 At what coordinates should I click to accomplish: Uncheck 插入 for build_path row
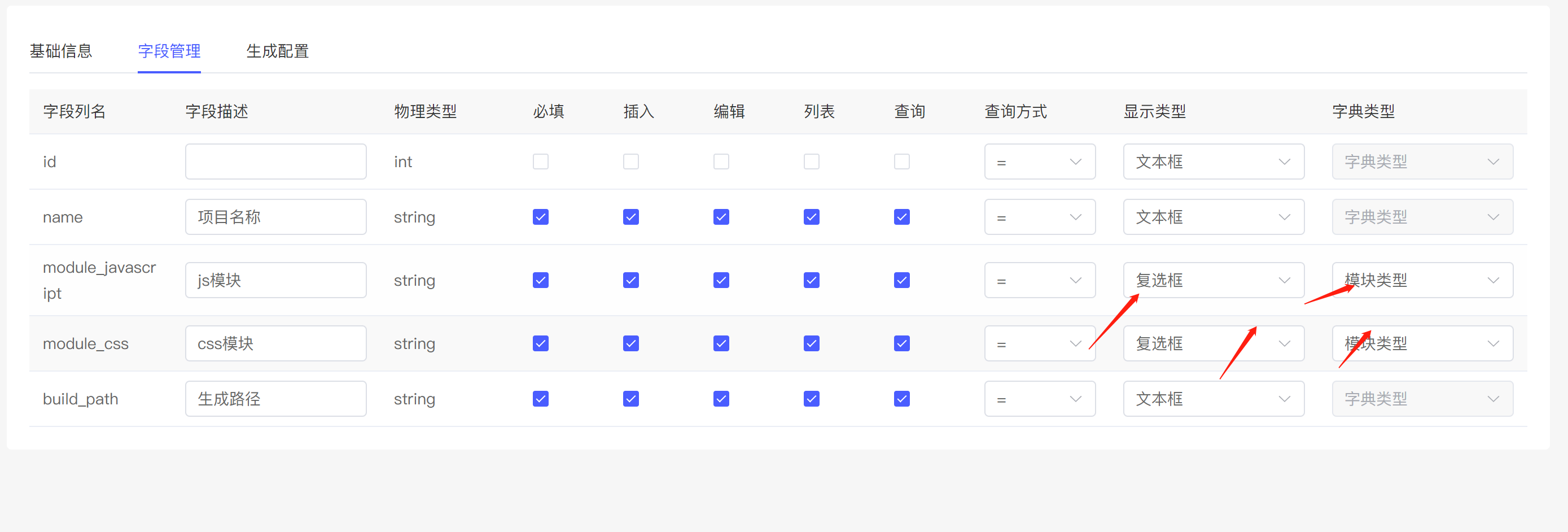click(630, 399)
